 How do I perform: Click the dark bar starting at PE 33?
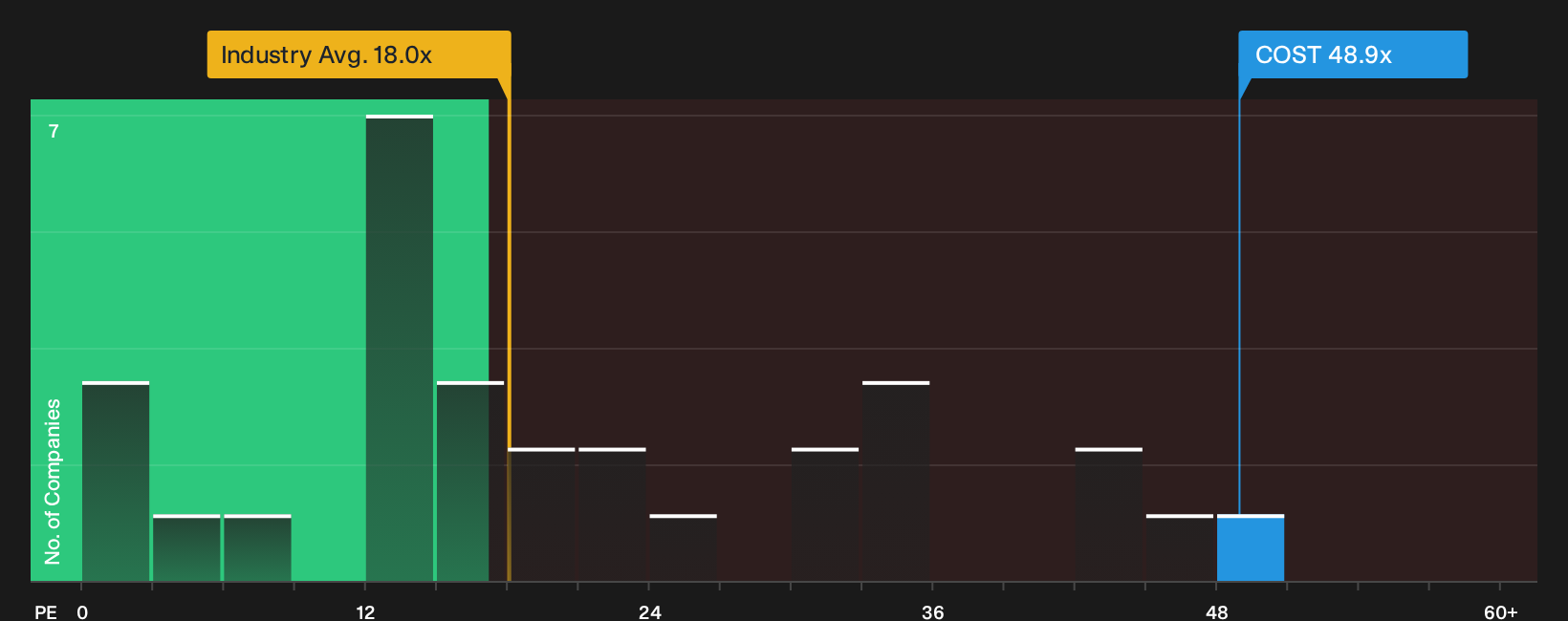click(896, 481)
